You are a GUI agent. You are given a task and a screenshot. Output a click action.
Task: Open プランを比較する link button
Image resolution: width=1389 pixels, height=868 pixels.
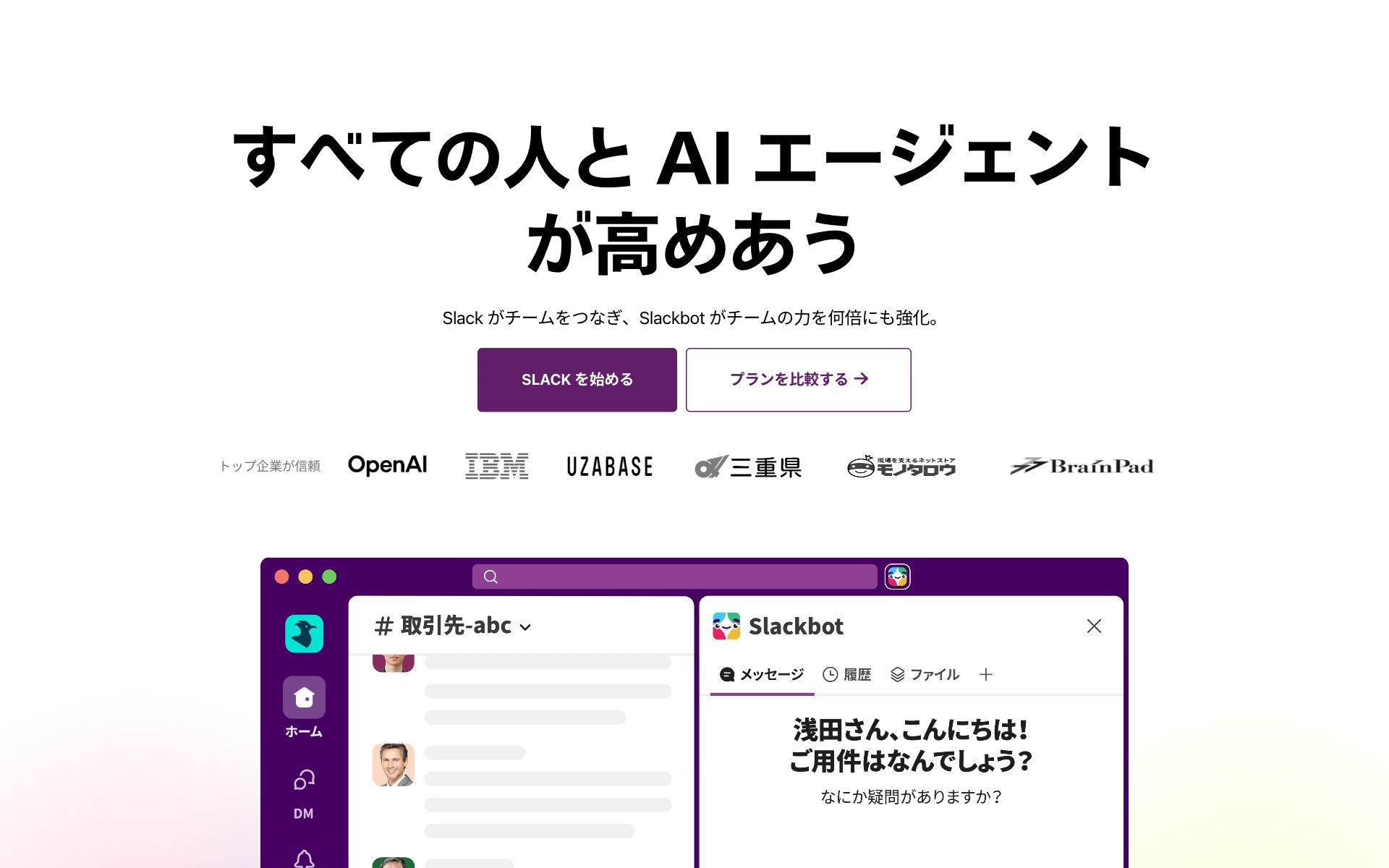pos(798,380)
